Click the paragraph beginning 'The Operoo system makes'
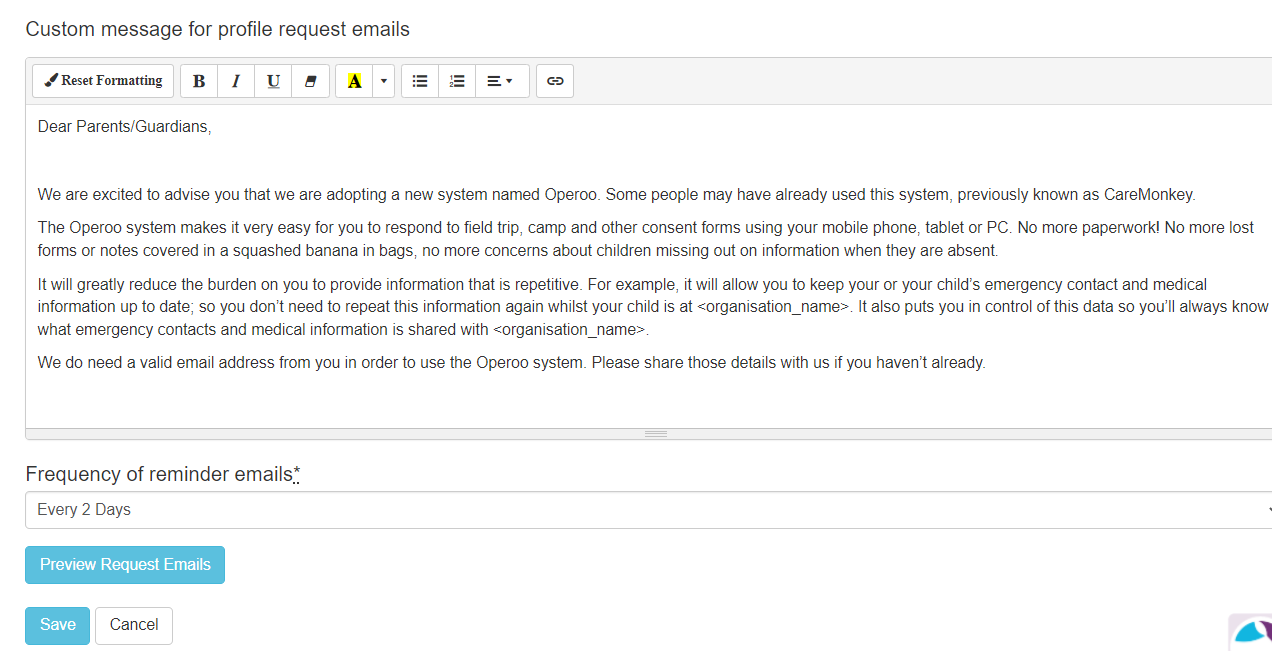The height and width of the screenshot is (651, 1272). 645,239
